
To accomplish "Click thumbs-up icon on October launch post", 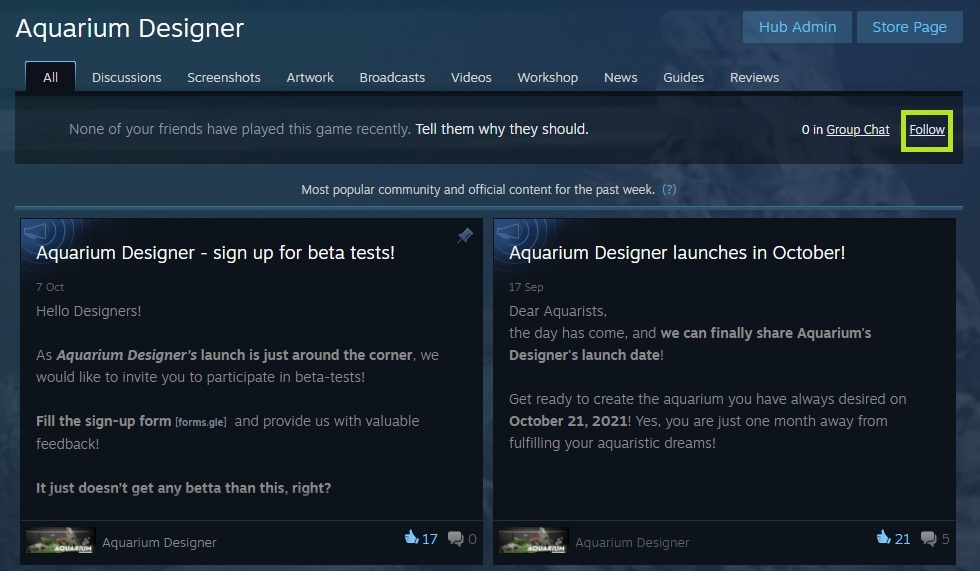I will coord(884,537).
